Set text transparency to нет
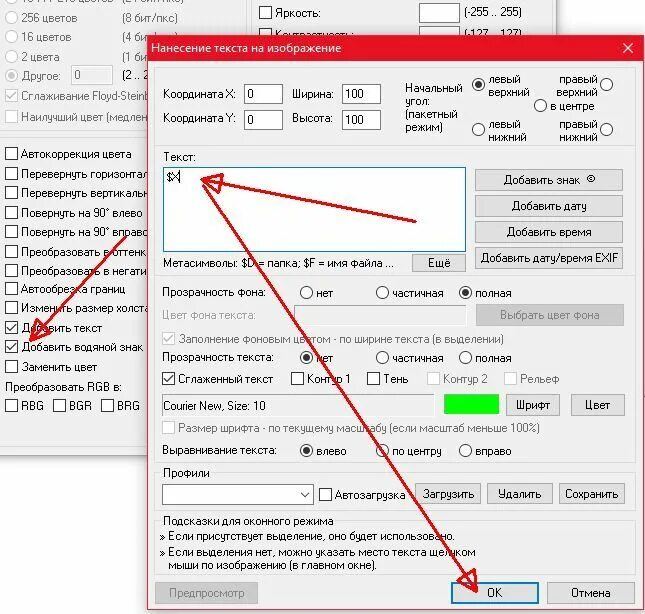 pos(306,357)
